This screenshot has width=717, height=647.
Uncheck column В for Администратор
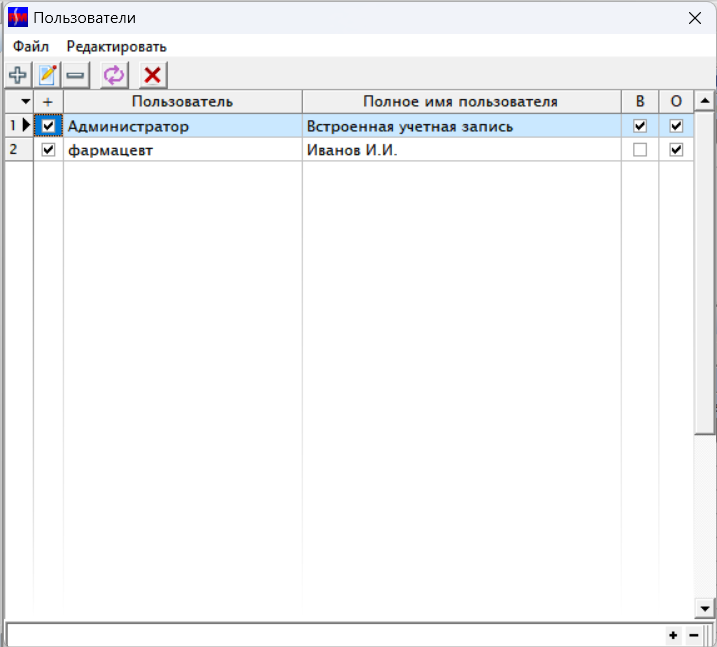(x=640, y=126)
